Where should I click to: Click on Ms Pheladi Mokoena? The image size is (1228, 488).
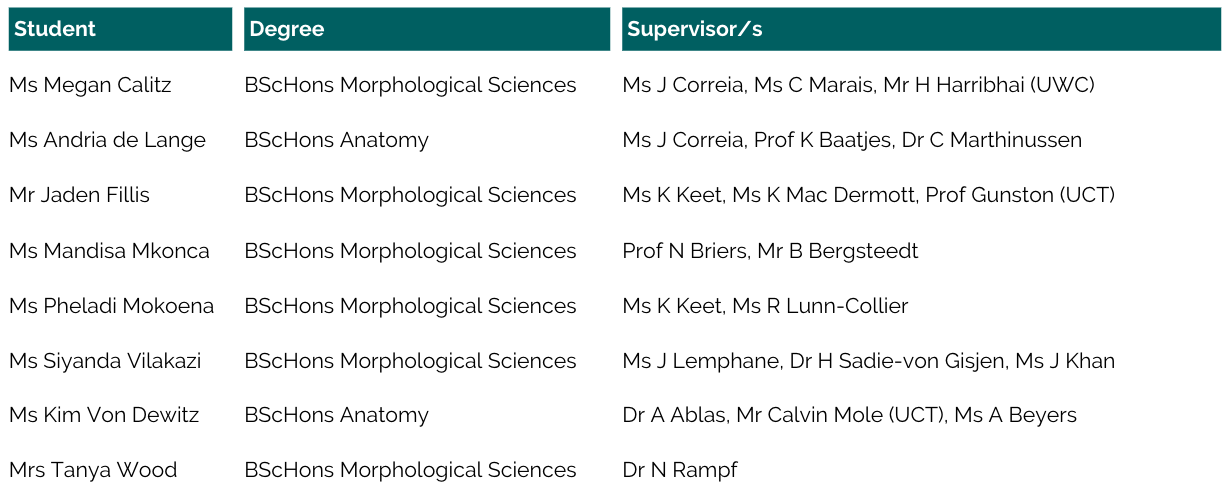pyautogui.click(x=111, y=305)
